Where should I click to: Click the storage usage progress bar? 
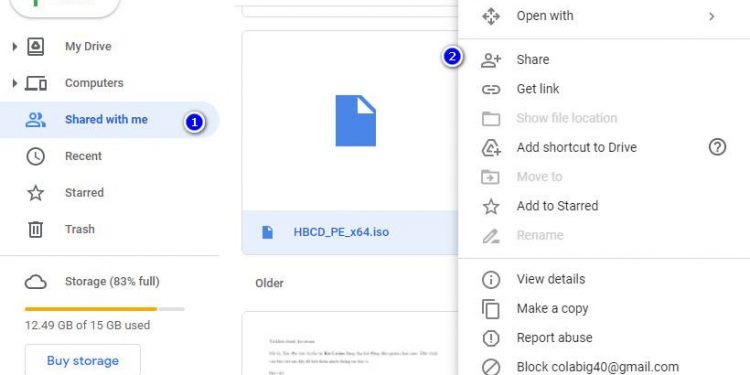(x=104, y=309)
